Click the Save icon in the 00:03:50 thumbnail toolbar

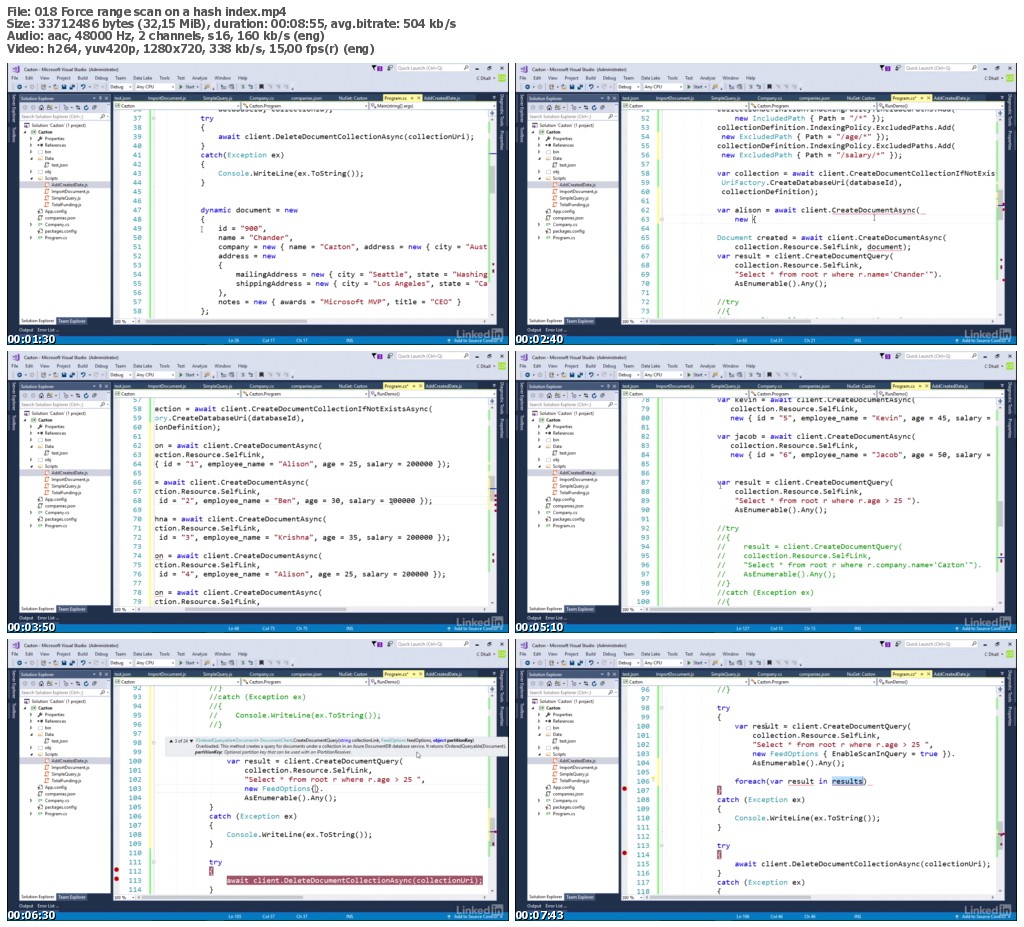(x=64, y=375)
